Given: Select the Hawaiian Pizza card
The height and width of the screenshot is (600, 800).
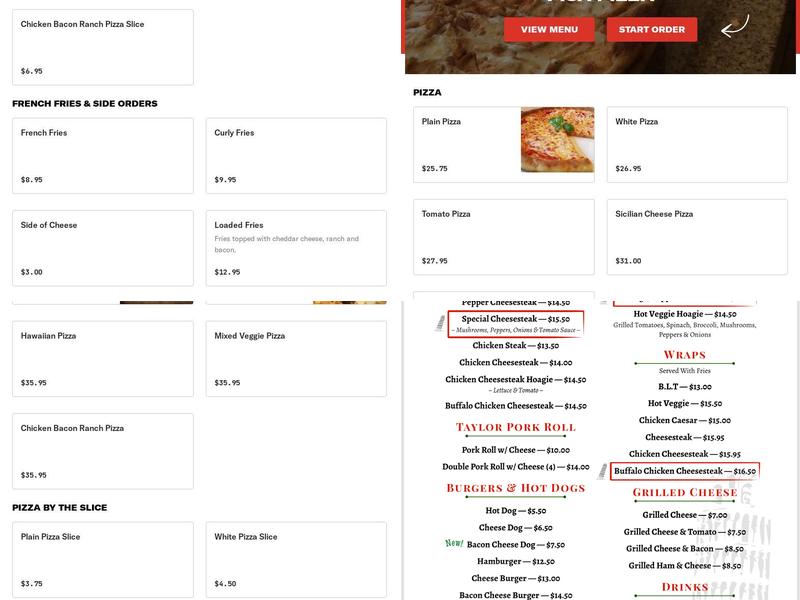Looking at the screenshot, I should click(103, 359).
